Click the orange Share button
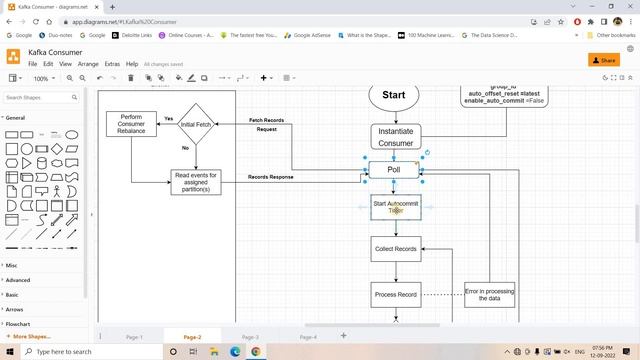Viewport: 640px width, 360px height. (x=604, y=60)
